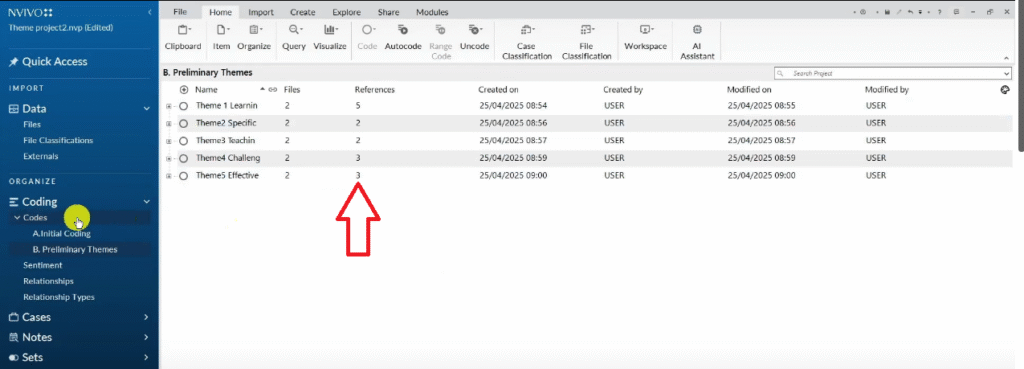Switch to the Modules ribbon tab
Image resolution: width=1024 pixels, height=369 pixels.
click(432, 12)
